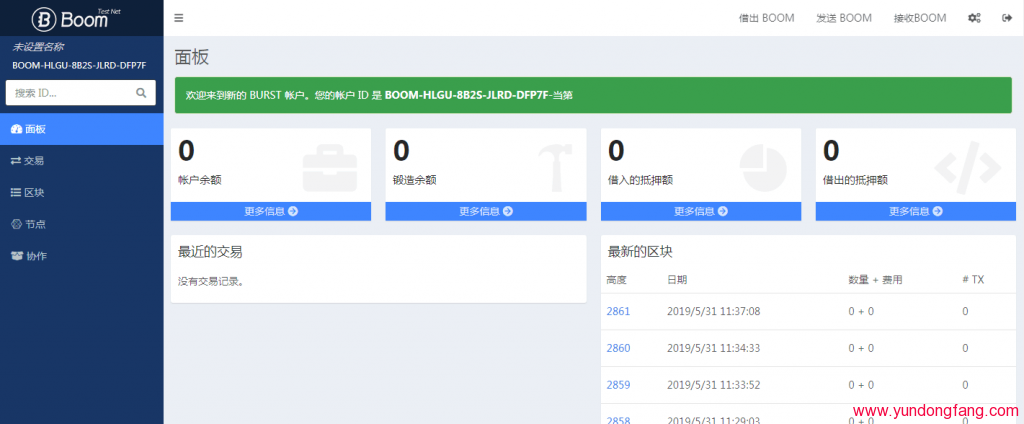The height and width of the screenshot is (424, 1024).
Task: Click the logout icon in top bar
Action: (x=1006, y=18)
